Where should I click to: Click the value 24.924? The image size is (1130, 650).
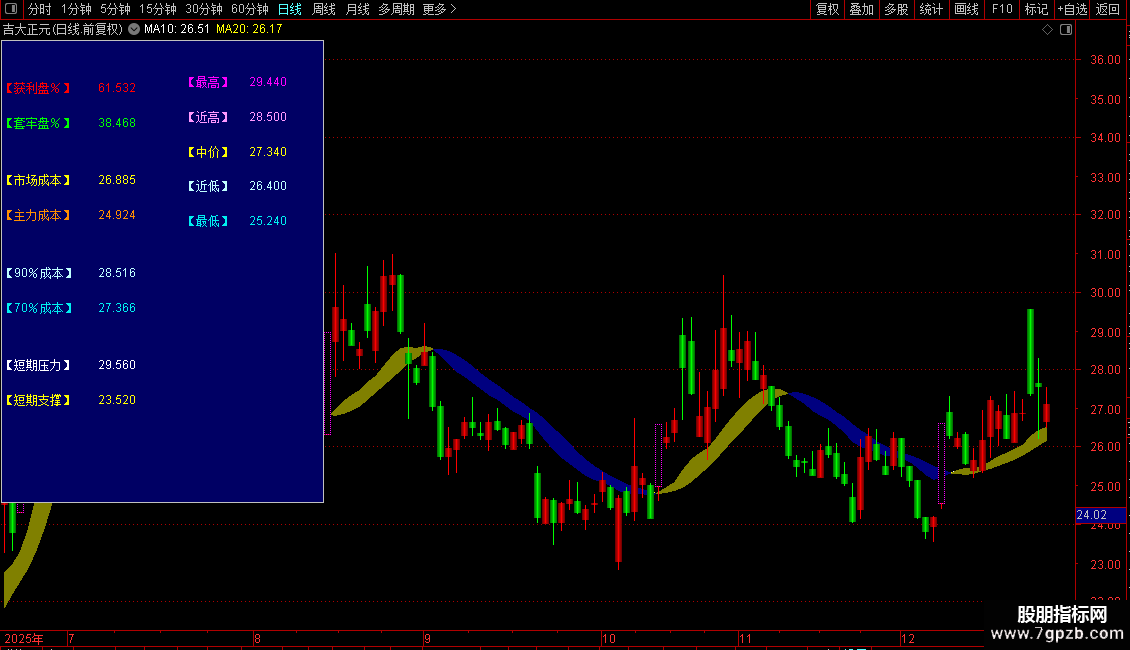(x=117, y=215)
